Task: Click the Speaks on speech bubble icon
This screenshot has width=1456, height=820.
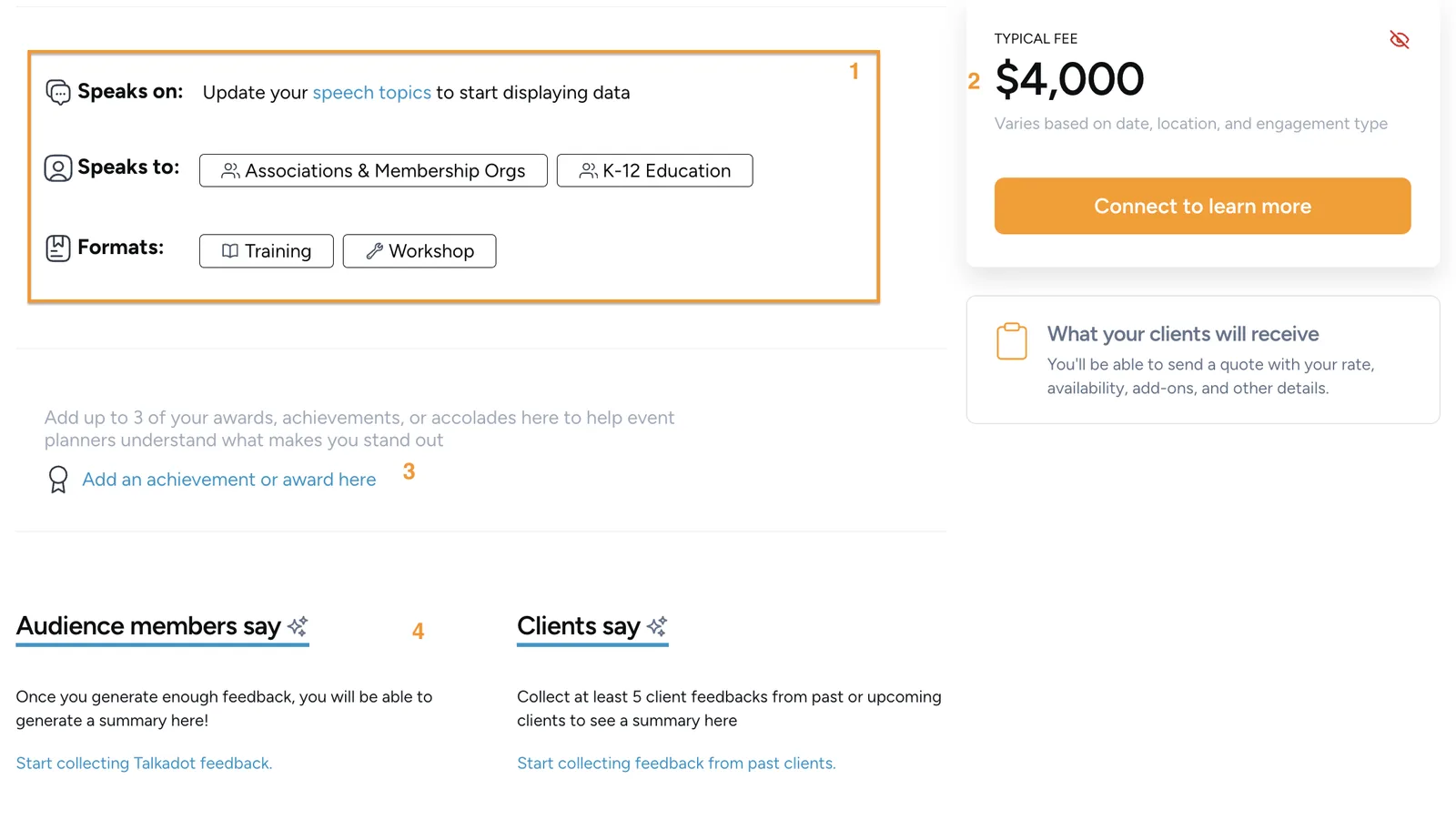Action: 58,92
